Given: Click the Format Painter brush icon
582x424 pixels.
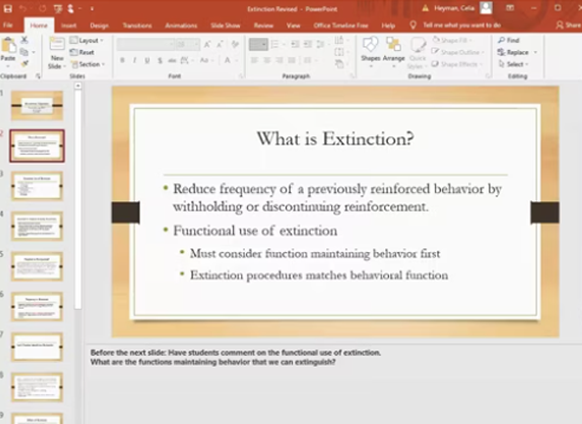Looking at the screenshot, I should pos(24,64).
